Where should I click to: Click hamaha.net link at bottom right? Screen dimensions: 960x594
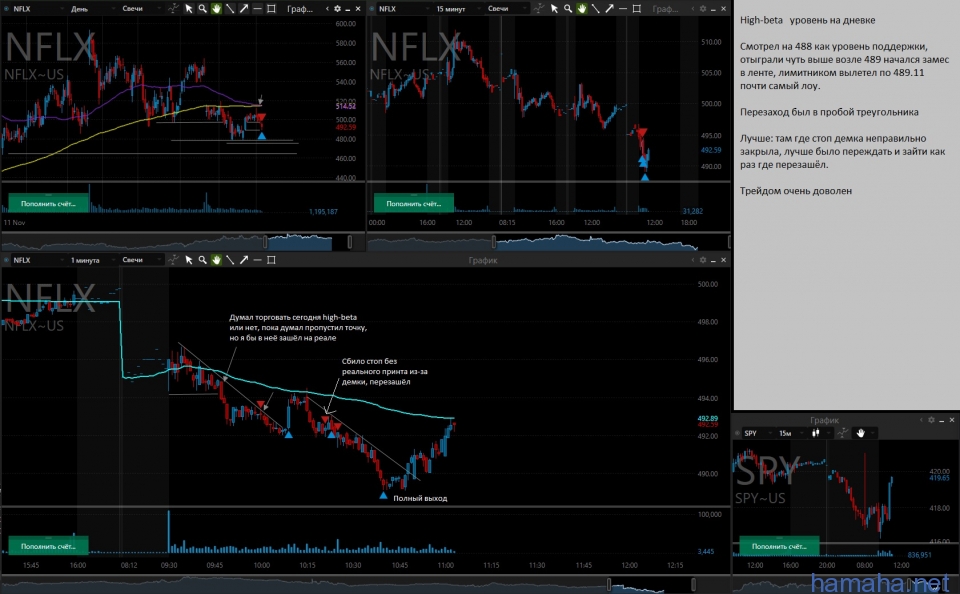880,584
